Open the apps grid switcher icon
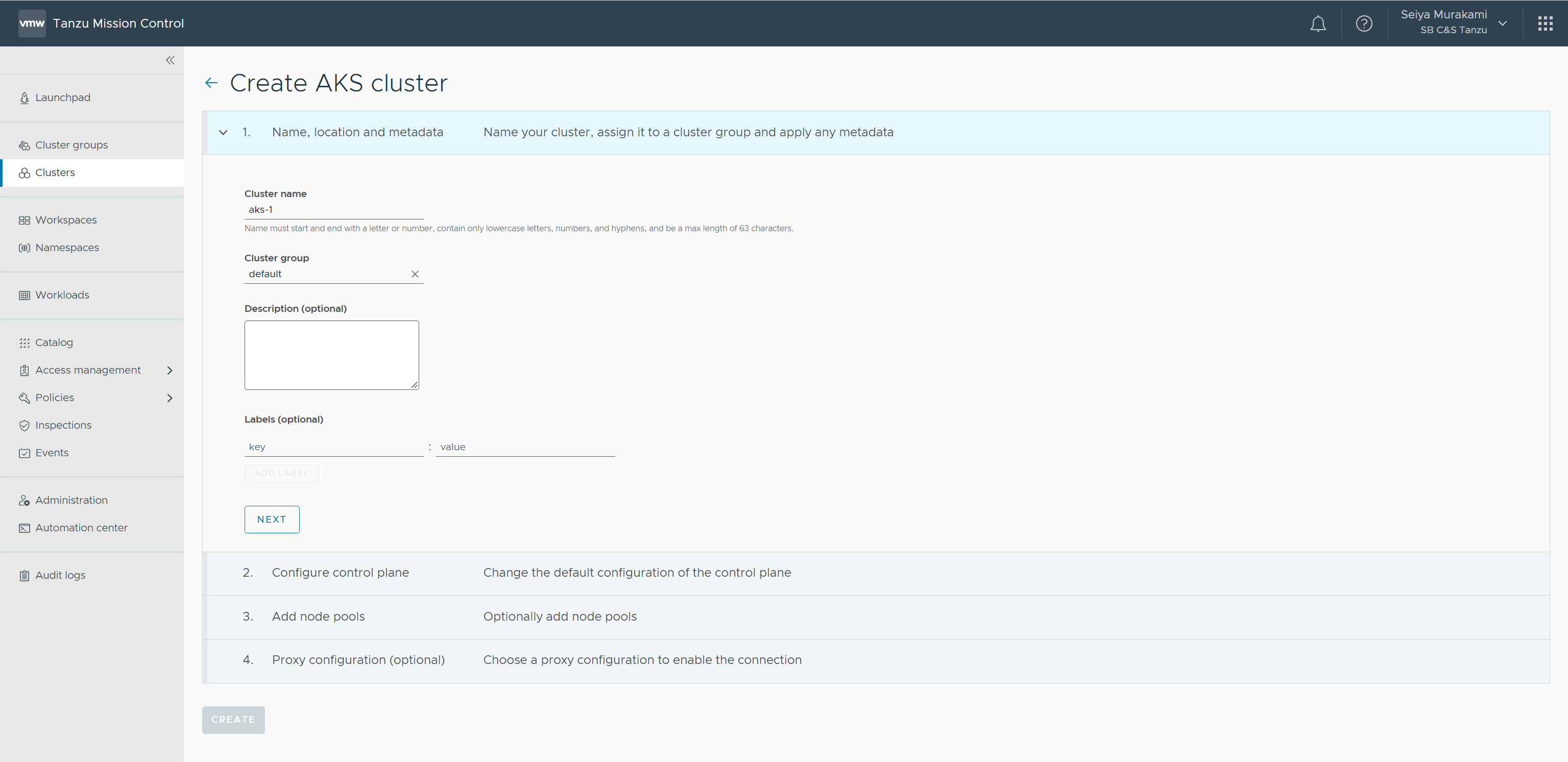The height and width of the screenshot is (762, 1568). point(1545,24)
